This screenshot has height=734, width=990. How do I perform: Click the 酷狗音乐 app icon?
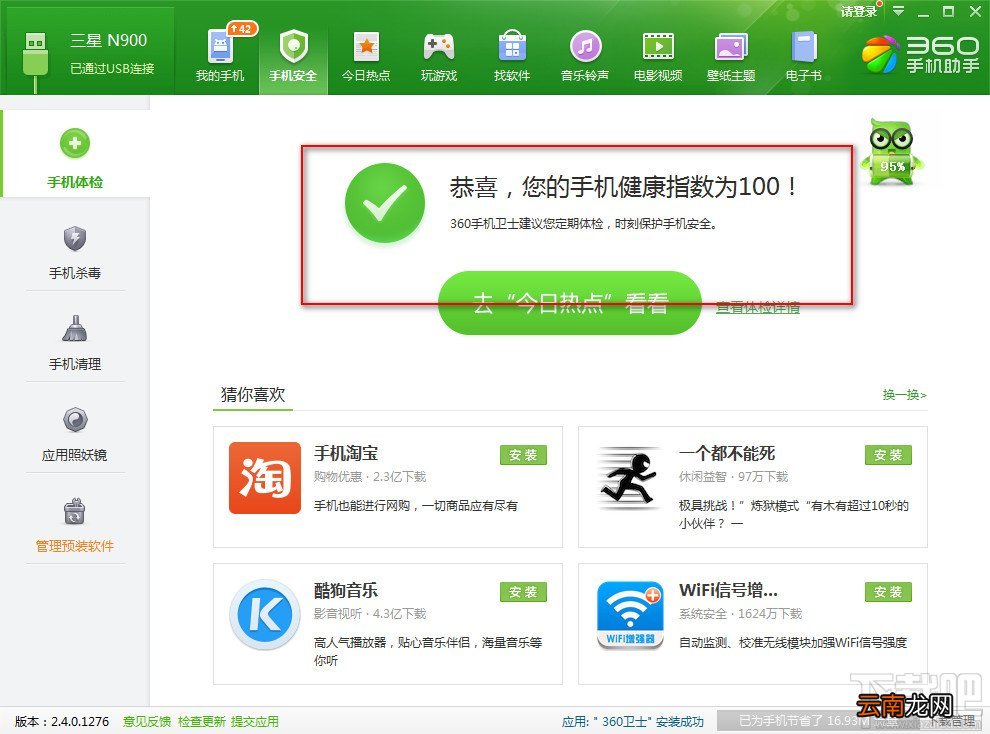[x=265, y=615]
